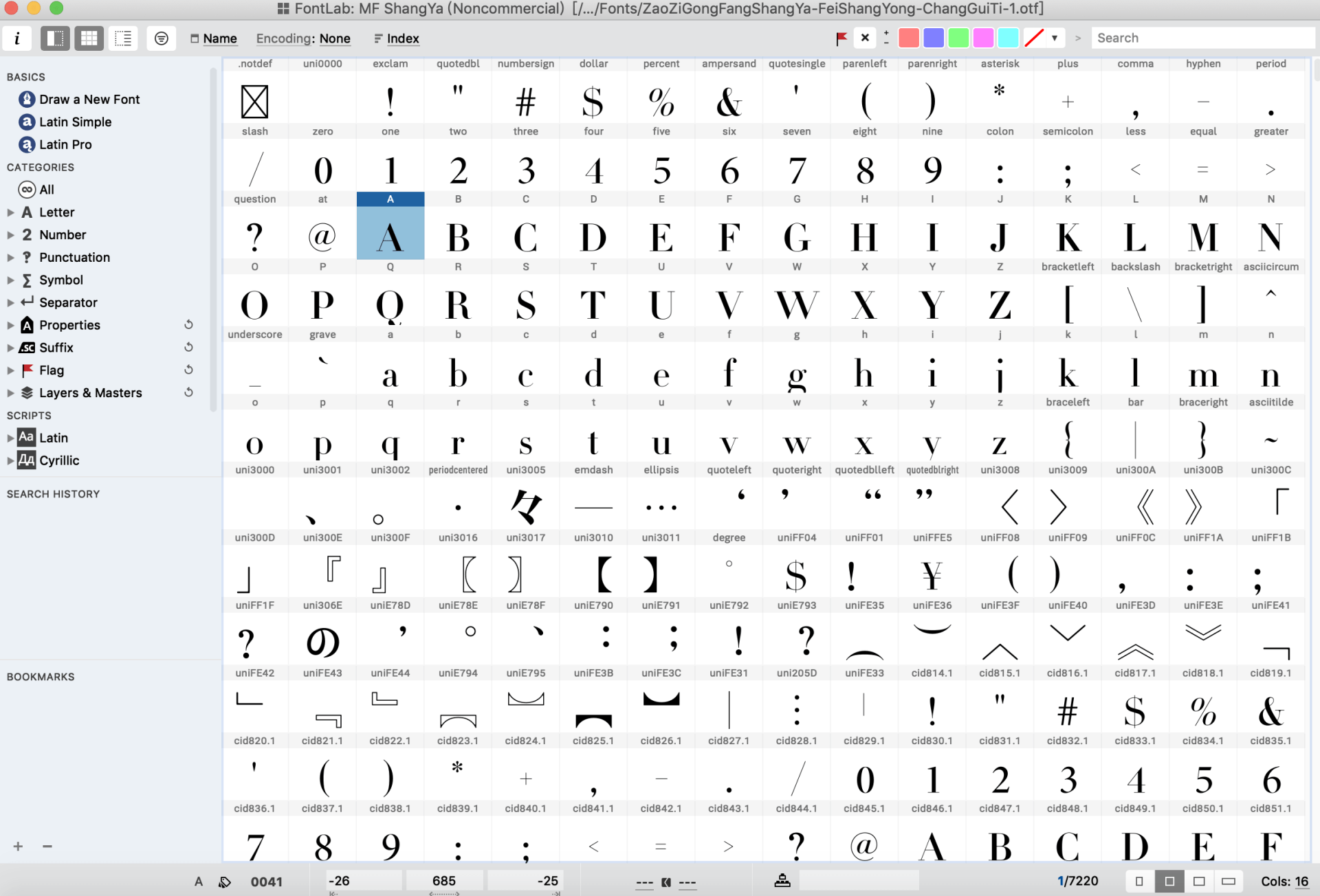Expand the Cyrillic scripts item
This screenshot has width=1320, height=896.
pyautogui.click(x=10, y=461)
